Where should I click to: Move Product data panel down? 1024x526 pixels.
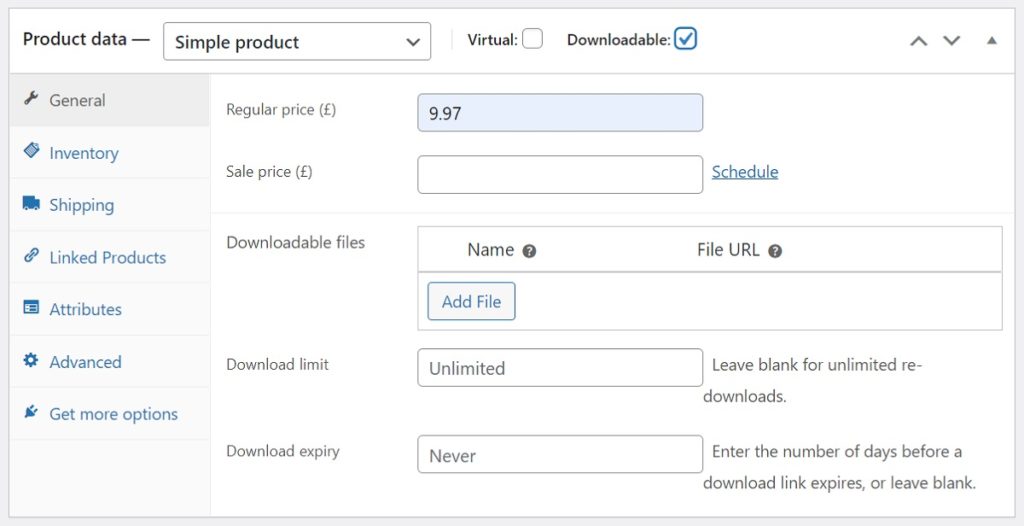(x=952, y=41)
